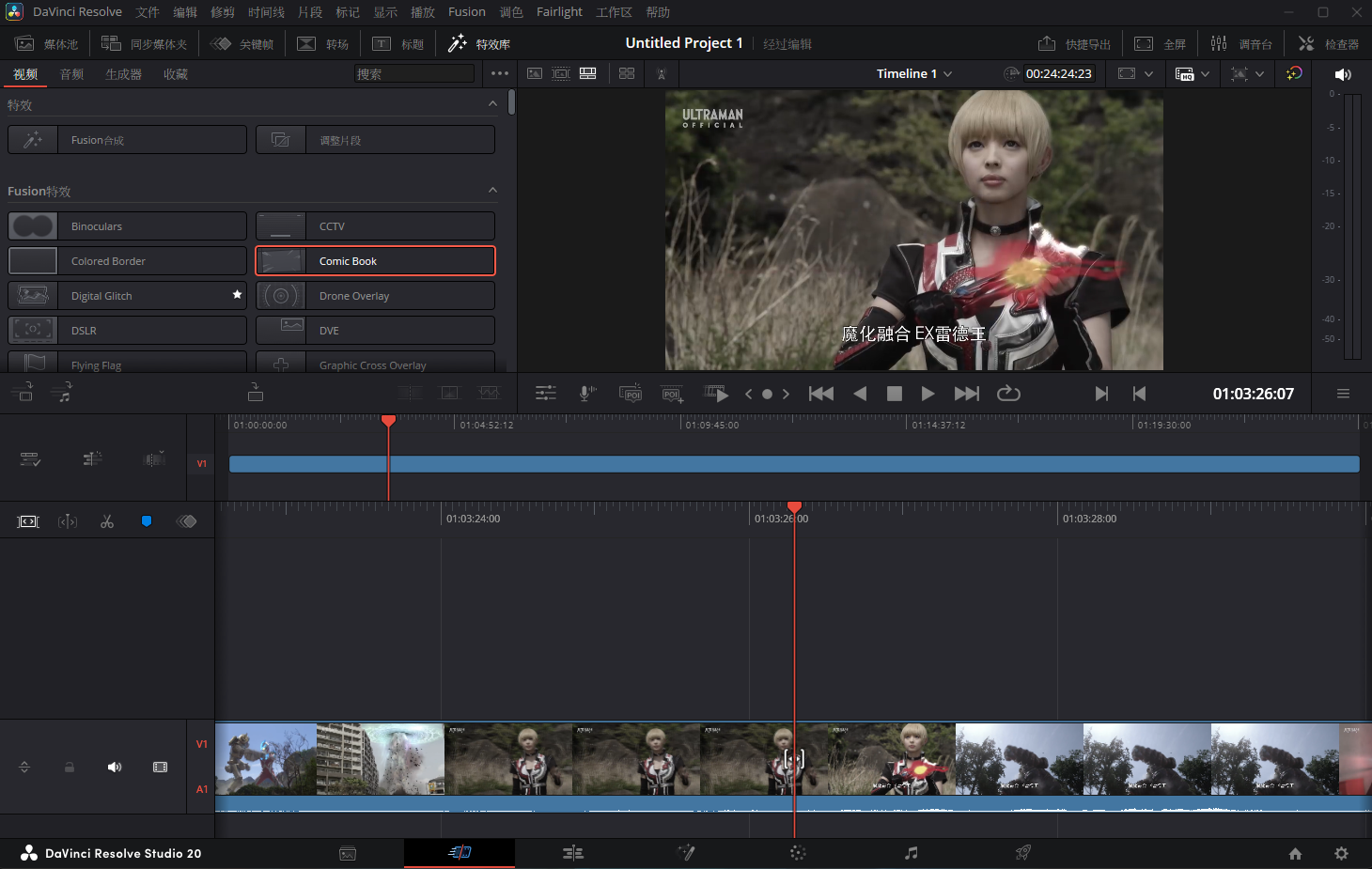
Task: Click the blue marker icon in timeline toolbar
Action: coord(147,521)
